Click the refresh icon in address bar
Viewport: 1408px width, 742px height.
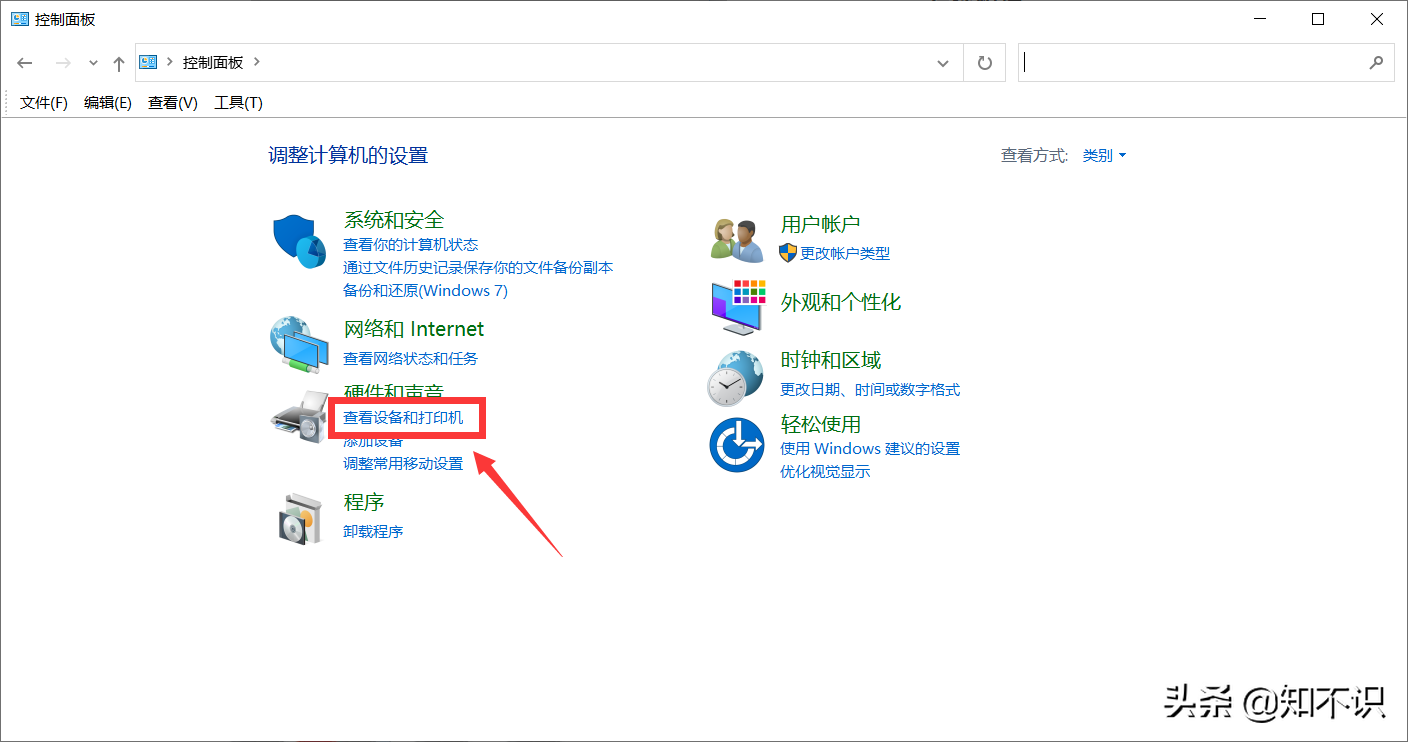pyautogui.click(x=984, y=62)
